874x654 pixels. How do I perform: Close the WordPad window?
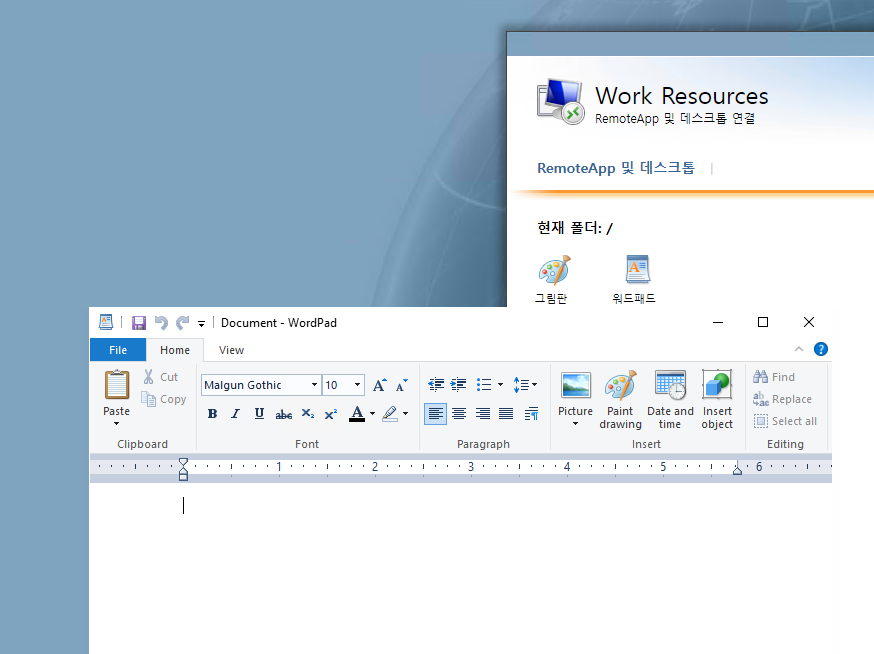(x=809, y=322)
